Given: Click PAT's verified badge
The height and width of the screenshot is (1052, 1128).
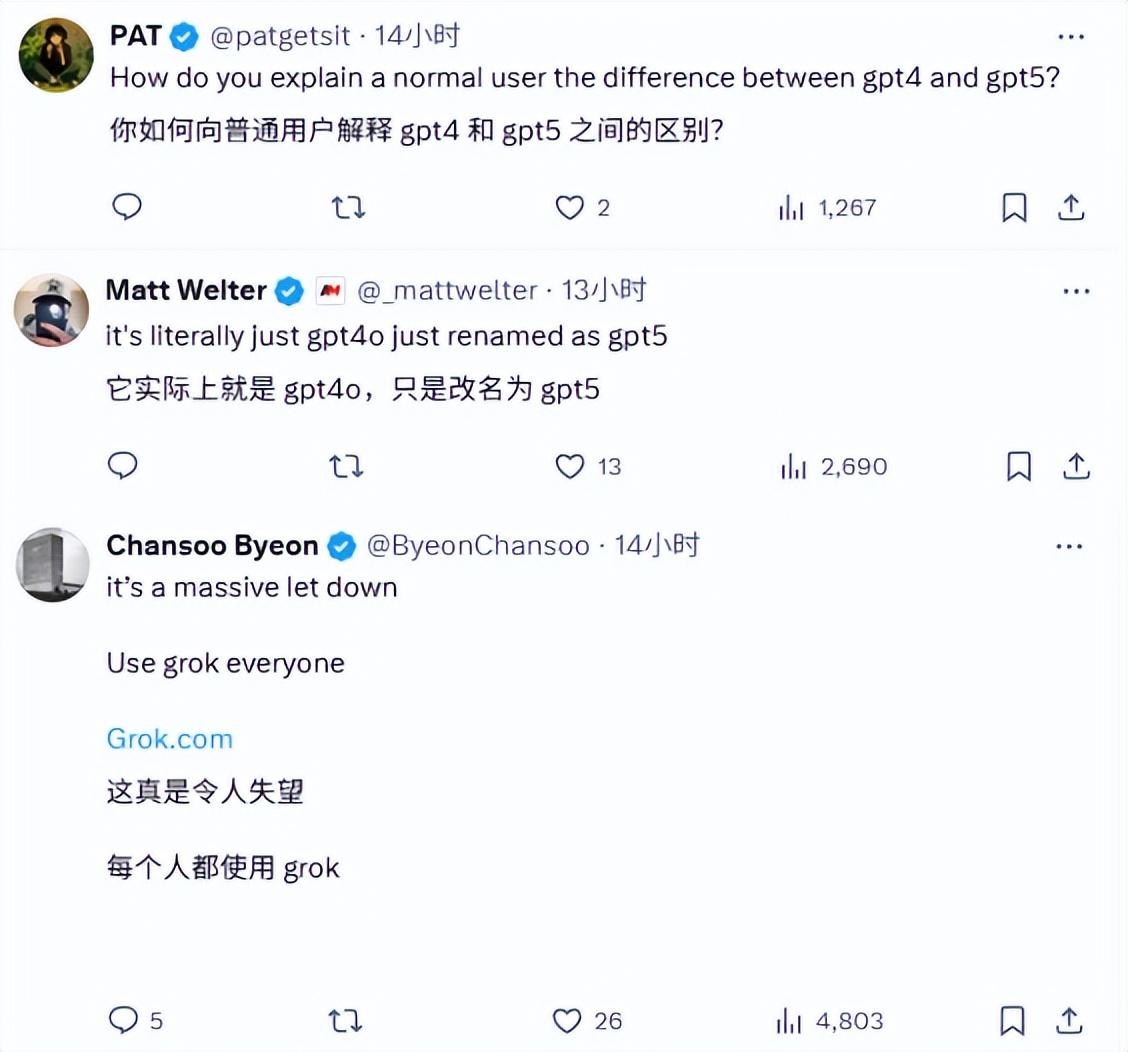Looking at the screenshot, I should 182,36.
